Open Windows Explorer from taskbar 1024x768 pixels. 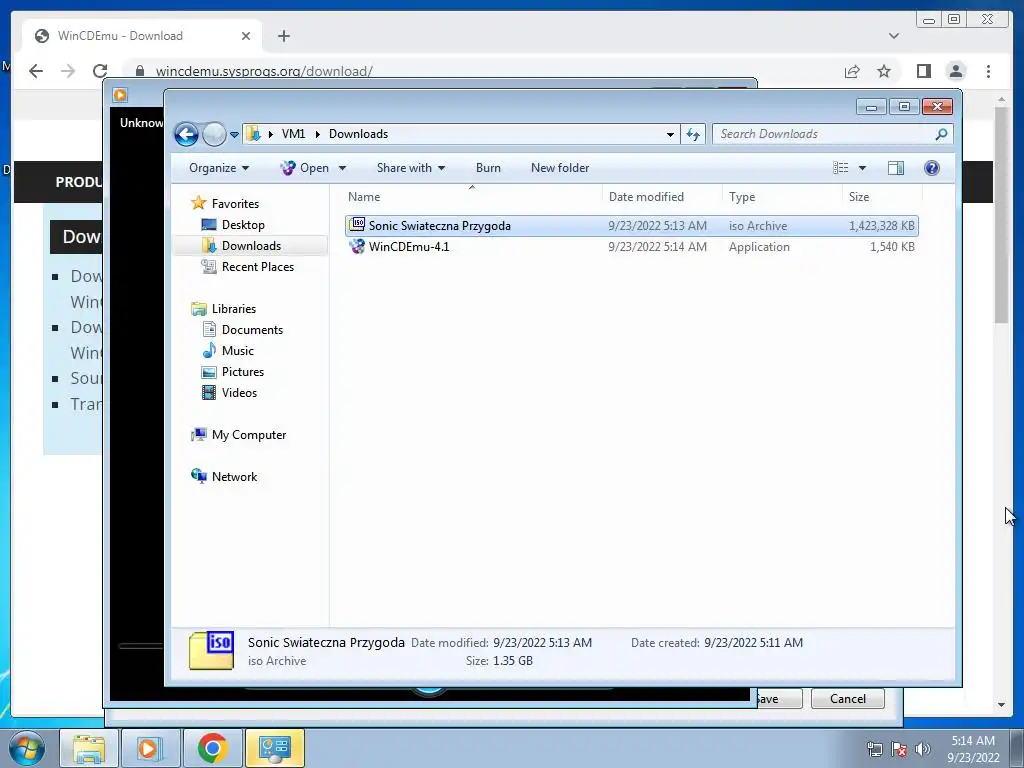pyautogui.click(x=89, y=748)
